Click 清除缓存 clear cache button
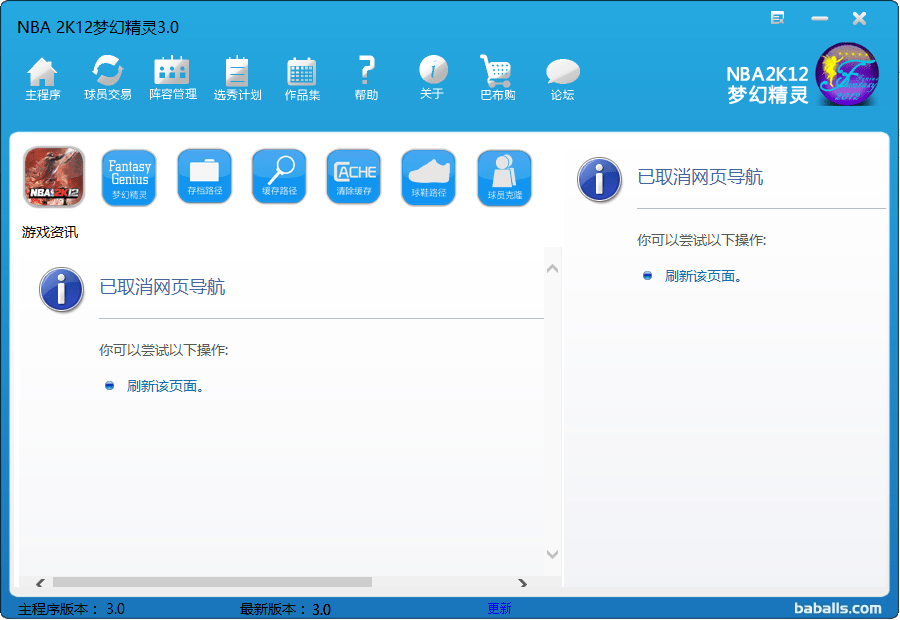 (x=354, y=177)
